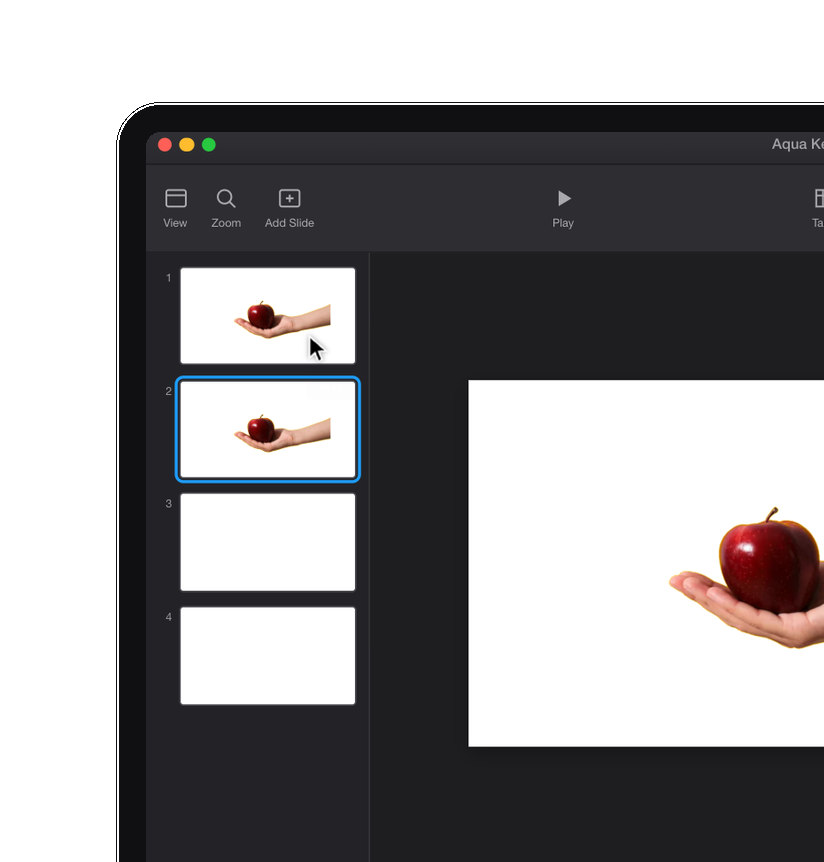Select slide 2 thumbnail with apple
824x862 pixels.
pos(268,429)
